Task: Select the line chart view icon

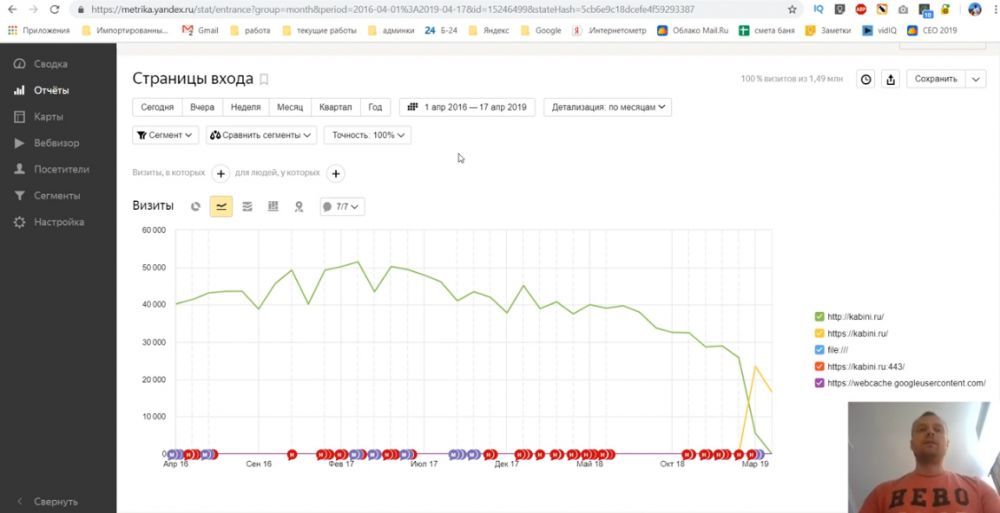Action: 221,207
